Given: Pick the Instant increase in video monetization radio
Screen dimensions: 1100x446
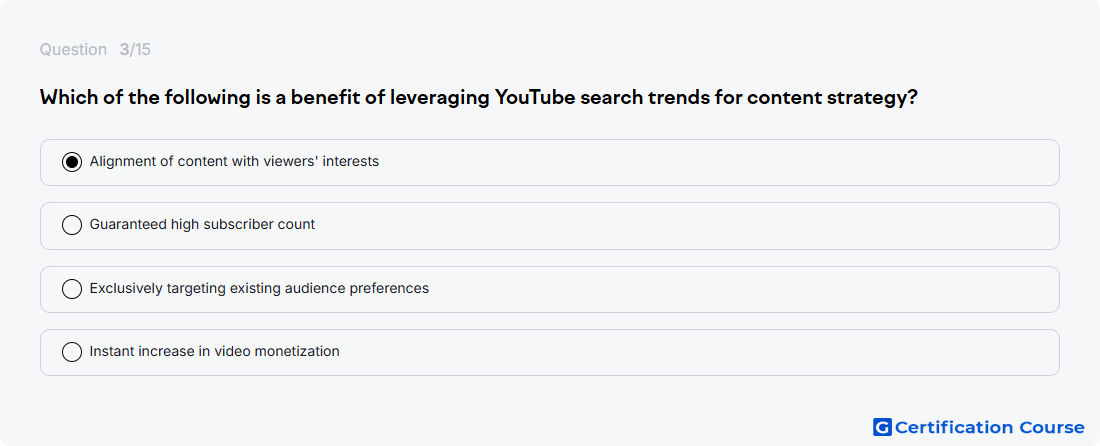Looking at the screenshot, I should pyautogui.click(x=72, y=352).
